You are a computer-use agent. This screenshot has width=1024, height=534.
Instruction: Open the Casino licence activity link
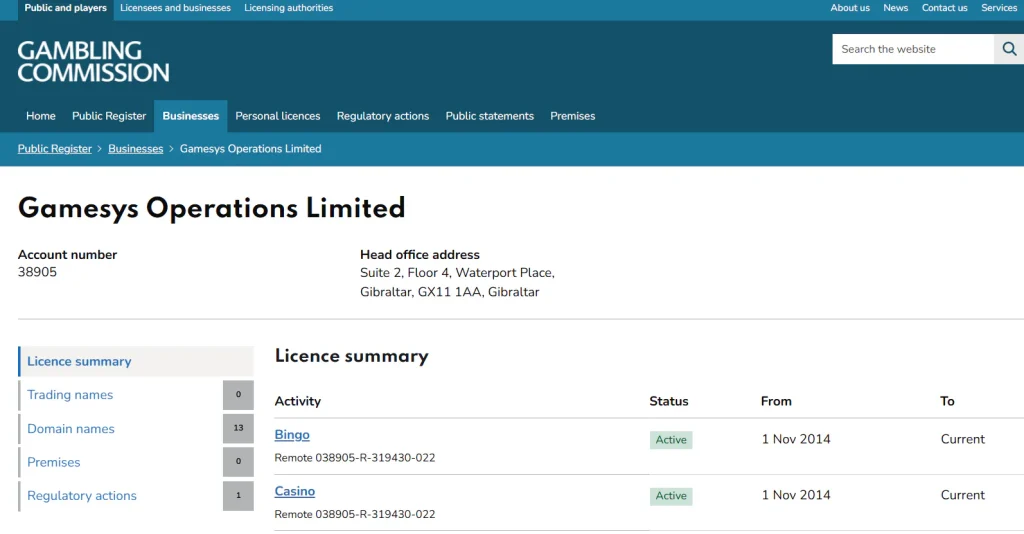coord(295,492)
